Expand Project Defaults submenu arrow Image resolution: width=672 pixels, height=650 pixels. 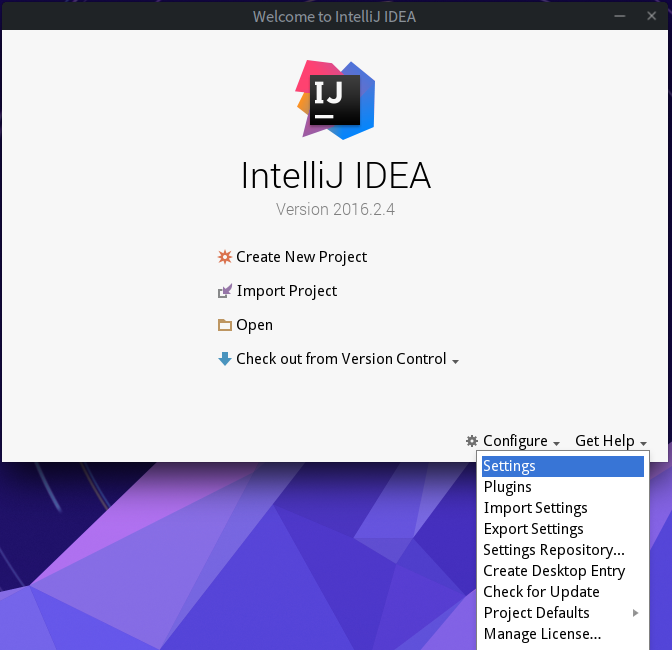click(x=636, y=613)
